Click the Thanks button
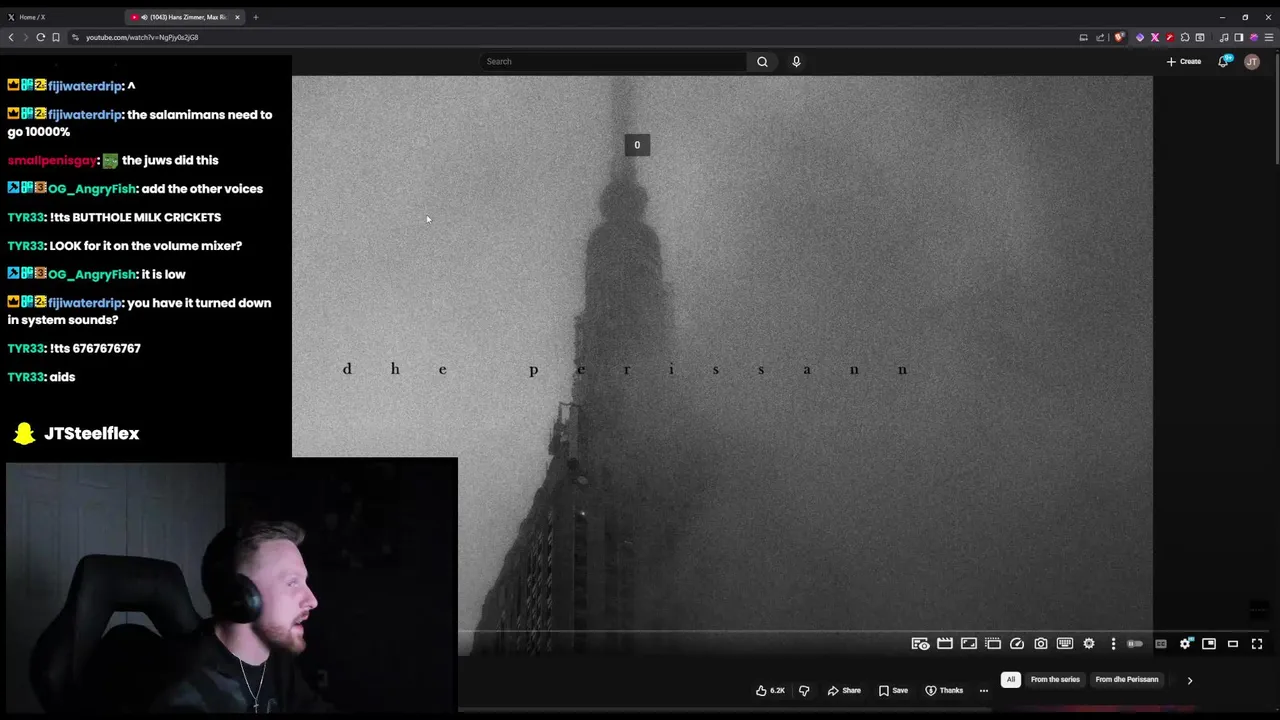The height and width of the screenshot is (720, 1280). click(x=944, y=690)
